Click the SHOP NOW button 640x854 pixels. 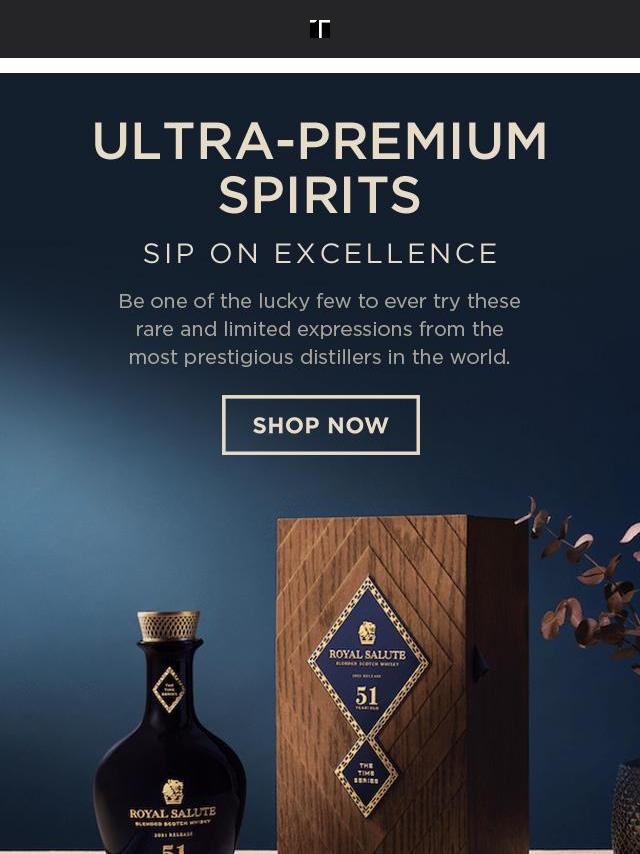320,425
